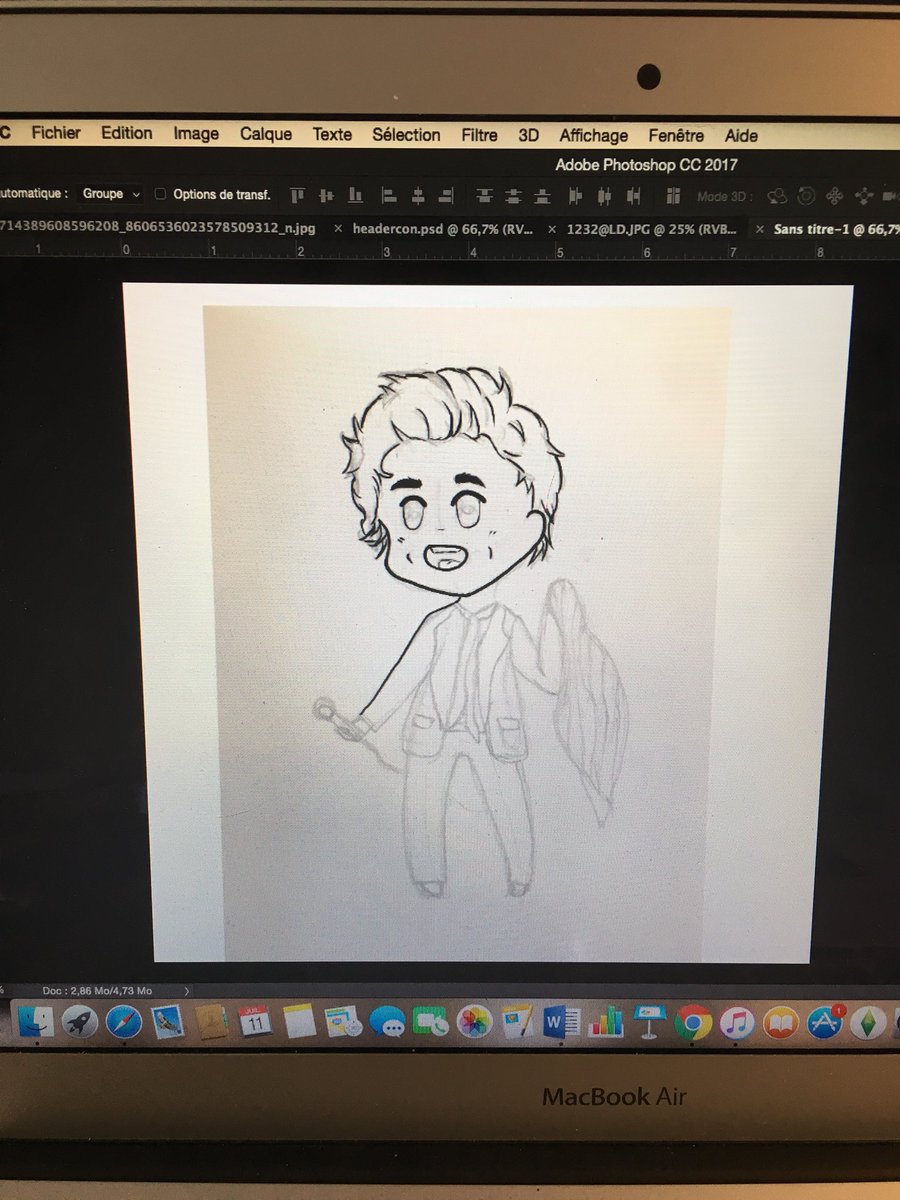
Task: Click Distribute vertical centers icon
Action: (513, 196)
